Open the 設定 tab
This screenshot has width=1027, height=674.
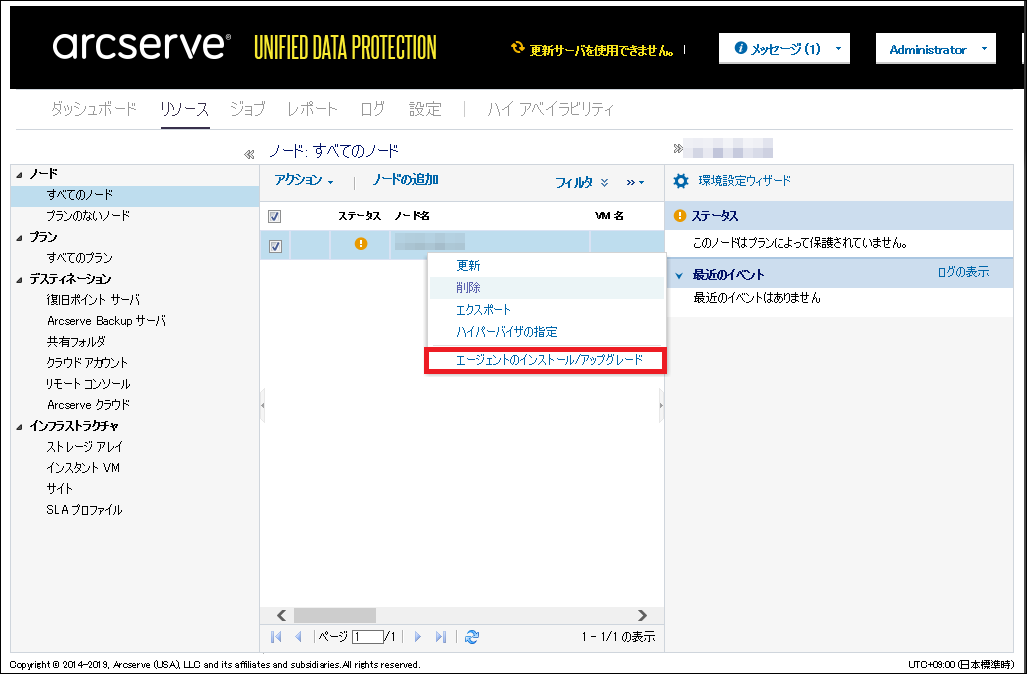(x=425, y=109)
